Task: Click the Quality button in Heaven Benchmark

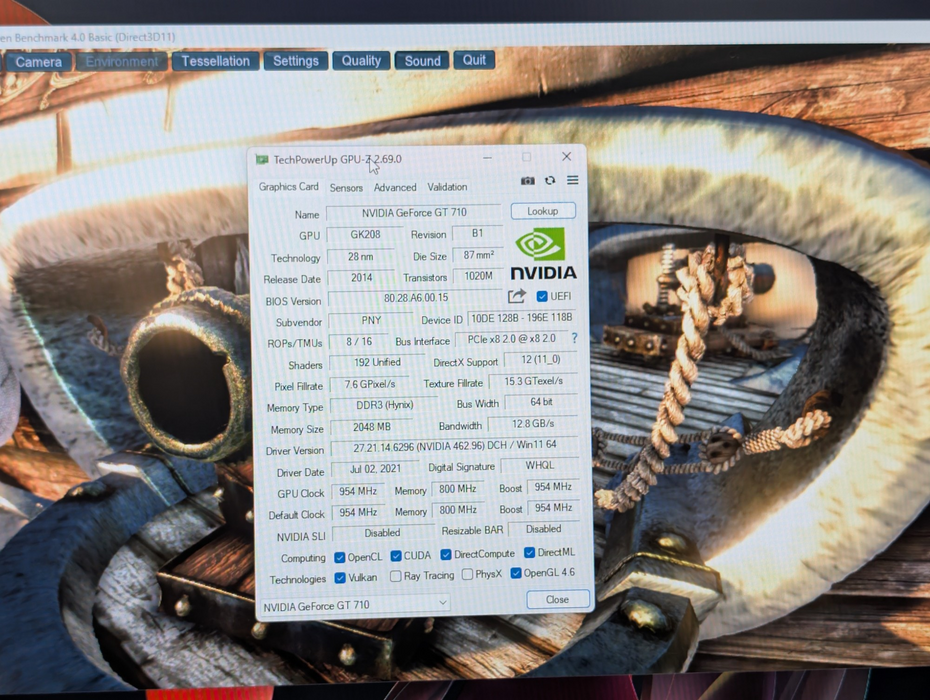Action: [361, 61]
